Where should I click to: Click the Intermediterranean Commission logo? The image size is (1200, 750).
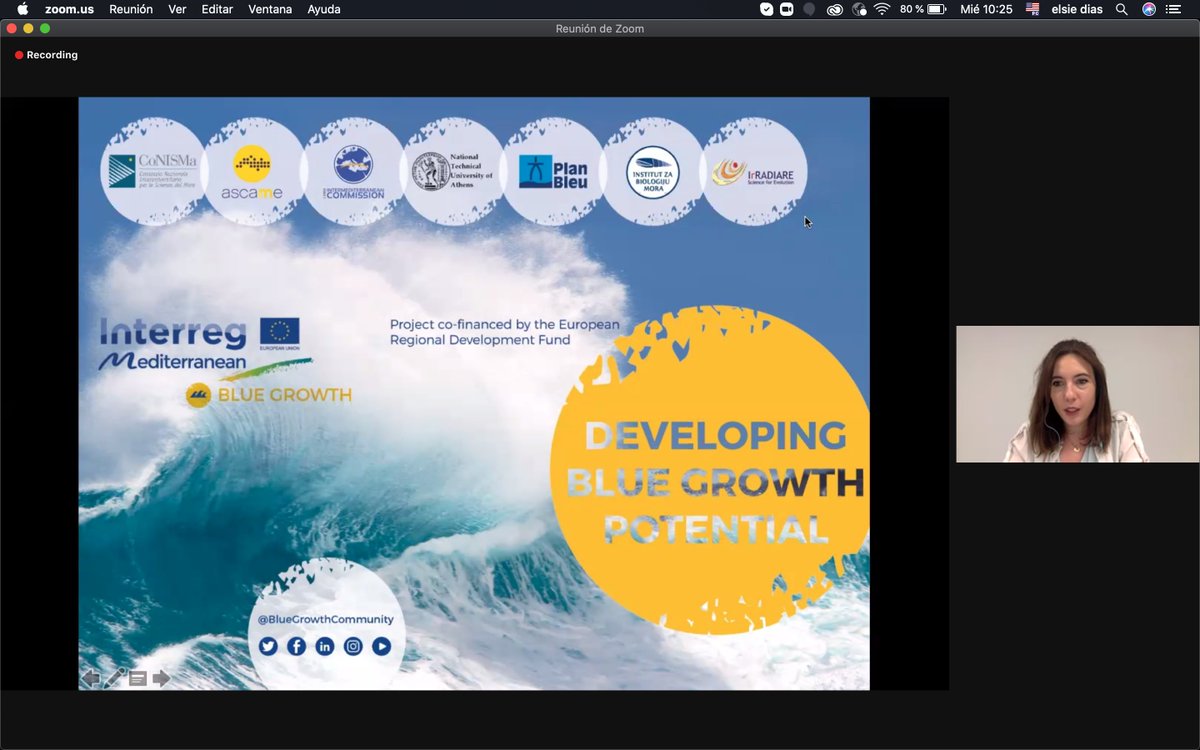[353, 172]
